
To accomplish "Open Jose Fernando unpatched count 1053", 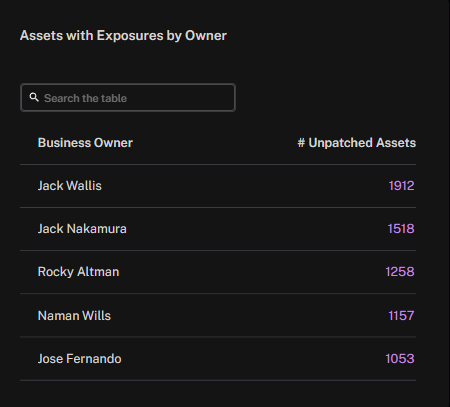I will [400, 359].
